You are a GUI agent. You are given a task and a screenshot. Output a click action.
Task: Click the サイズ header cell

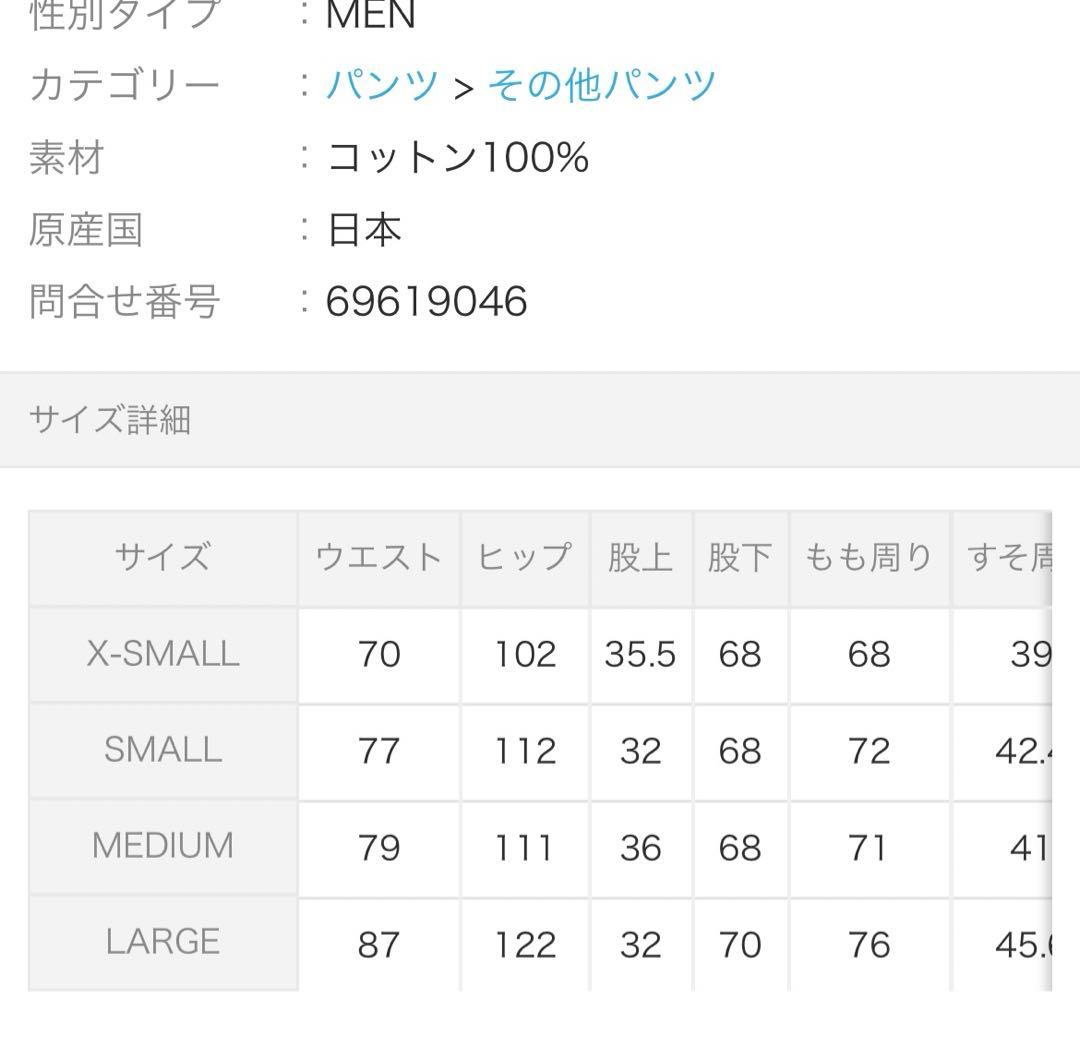pyautogui.click(x=163, y=557)
